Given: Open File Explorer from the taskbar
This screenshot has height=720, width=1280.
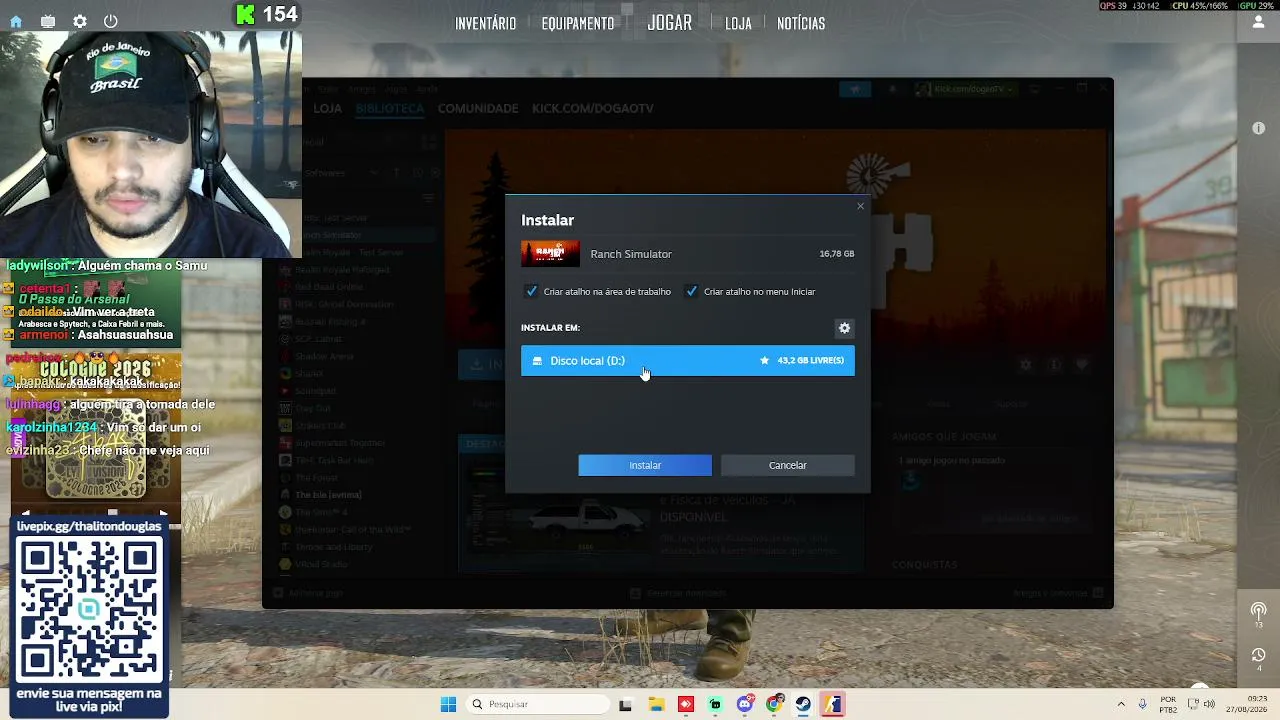Looking at the screenshot, I should click(656, 704).
